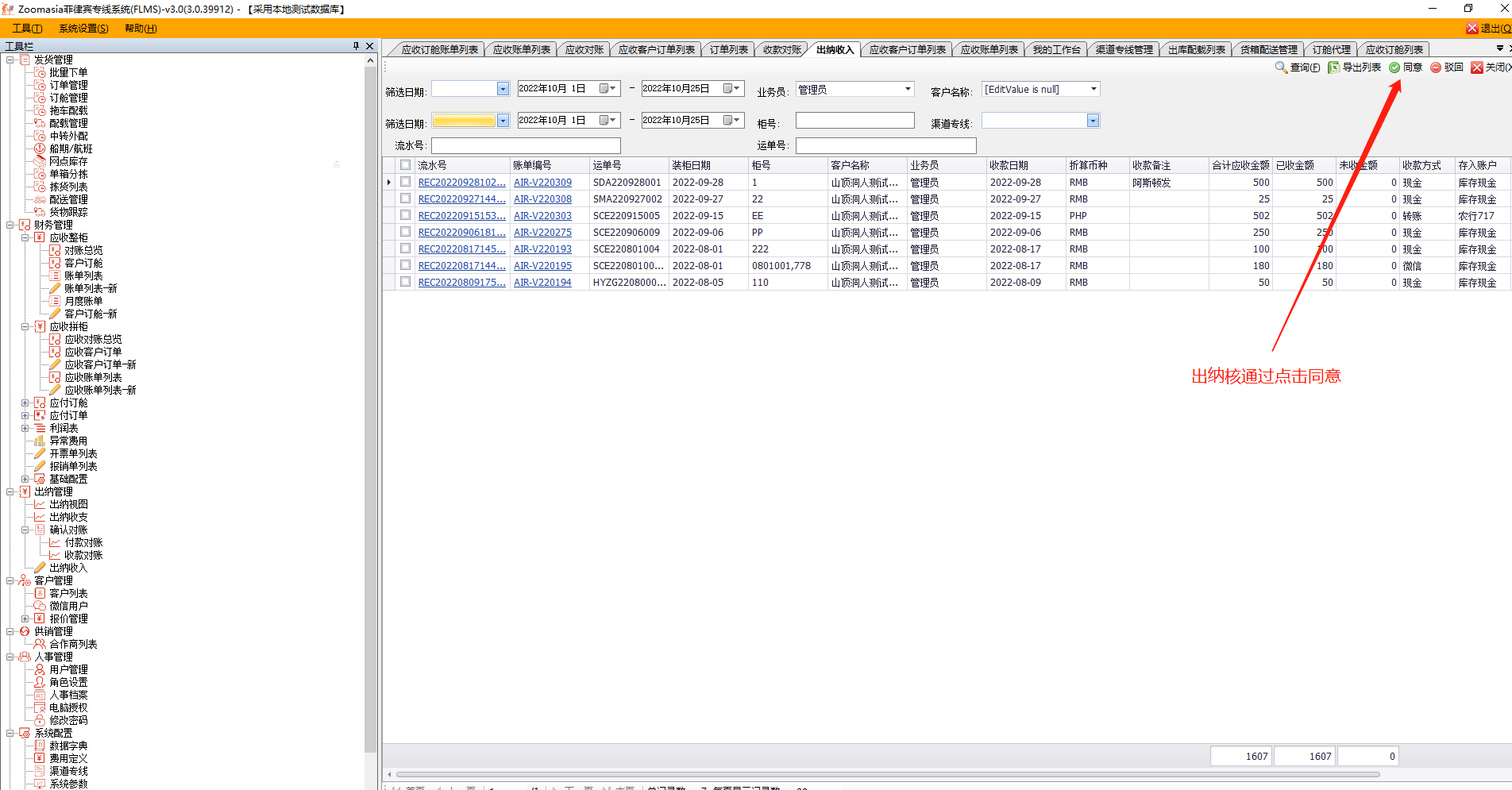Open the 渠道专线 dropdown
Viewport: 1512px width, 790px height.
click(1093, 121)
